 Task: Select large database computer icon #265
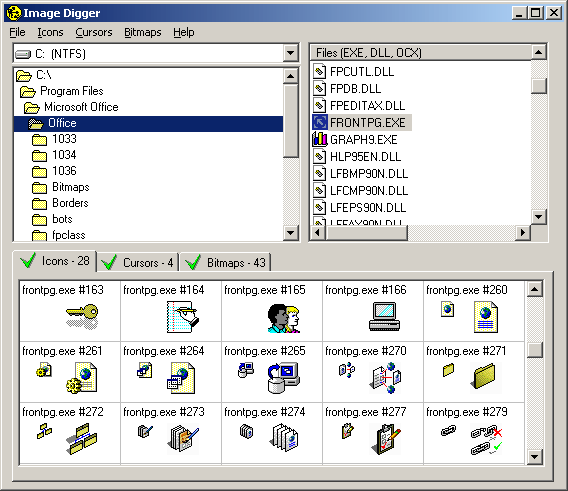point(284,378)
